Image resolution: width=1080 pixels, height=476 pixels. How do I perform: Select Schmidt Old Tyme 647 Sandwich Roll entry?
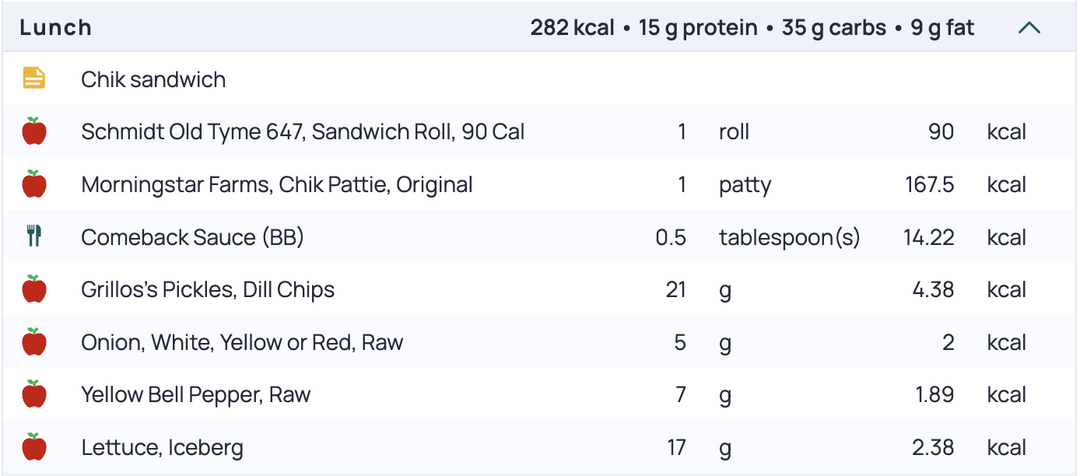(x=540, y=131)
